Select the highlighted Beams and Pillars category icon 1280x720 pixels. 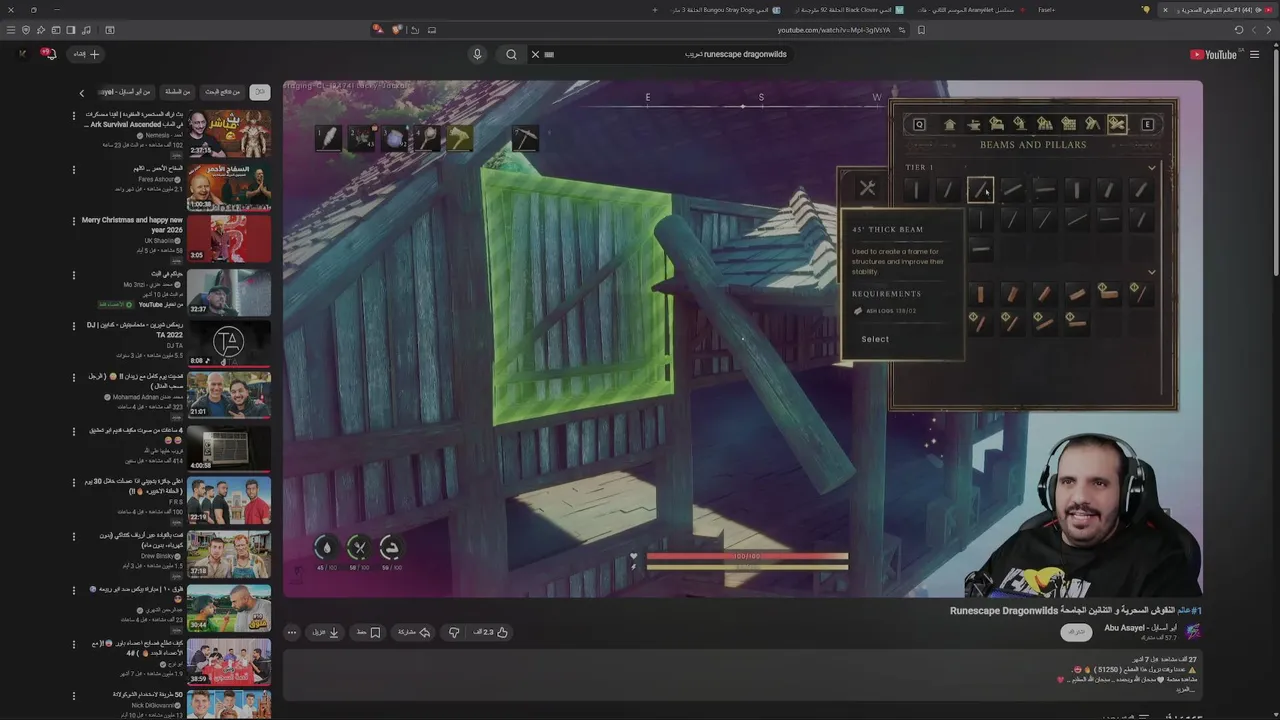1117,124
